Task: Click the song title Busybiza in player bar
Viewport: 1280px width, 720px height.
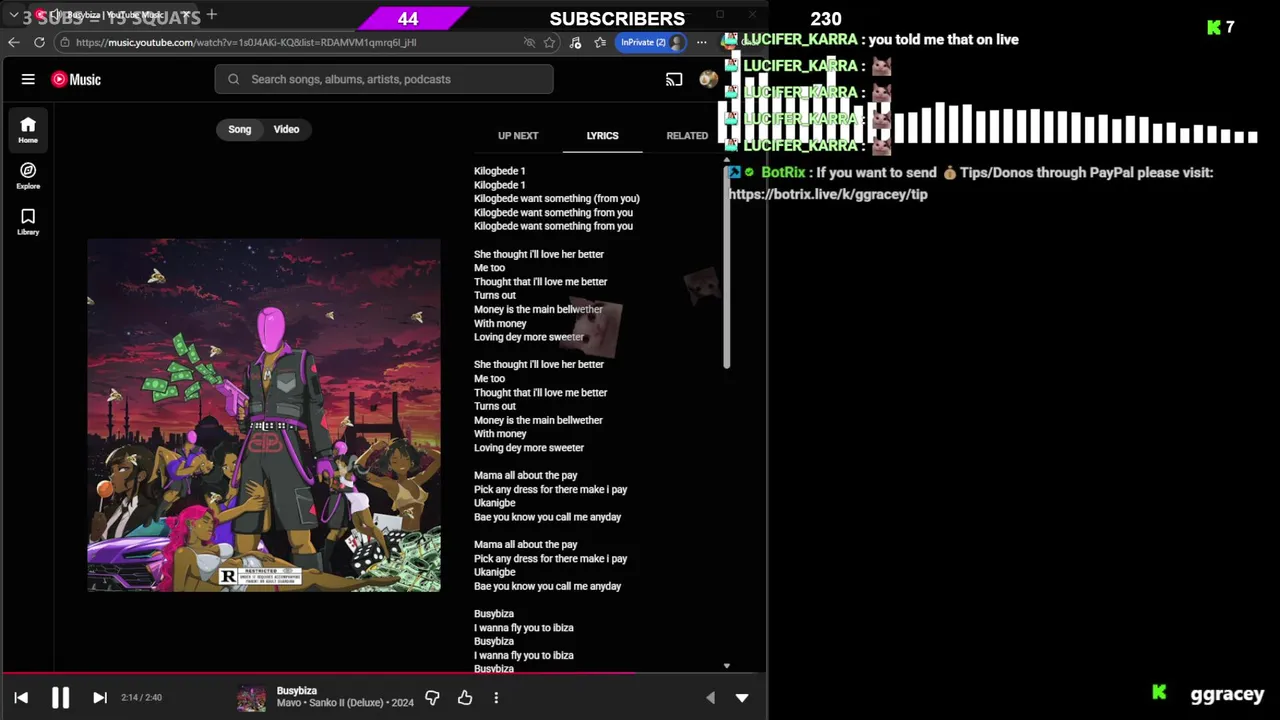Action: point(297,691)
